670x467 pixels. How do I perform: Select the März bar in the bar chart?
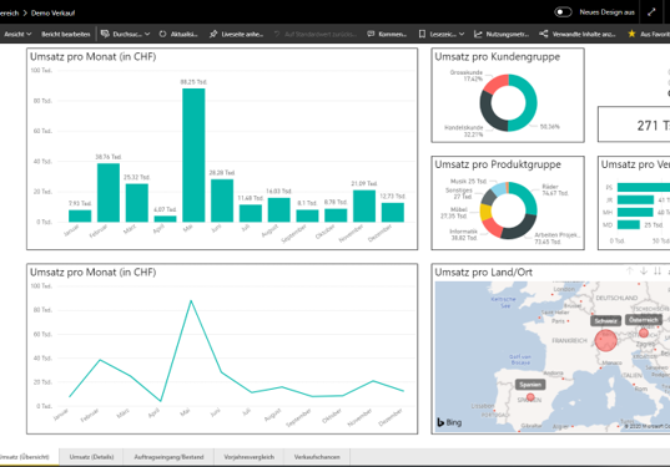click(x=137, y=203)
